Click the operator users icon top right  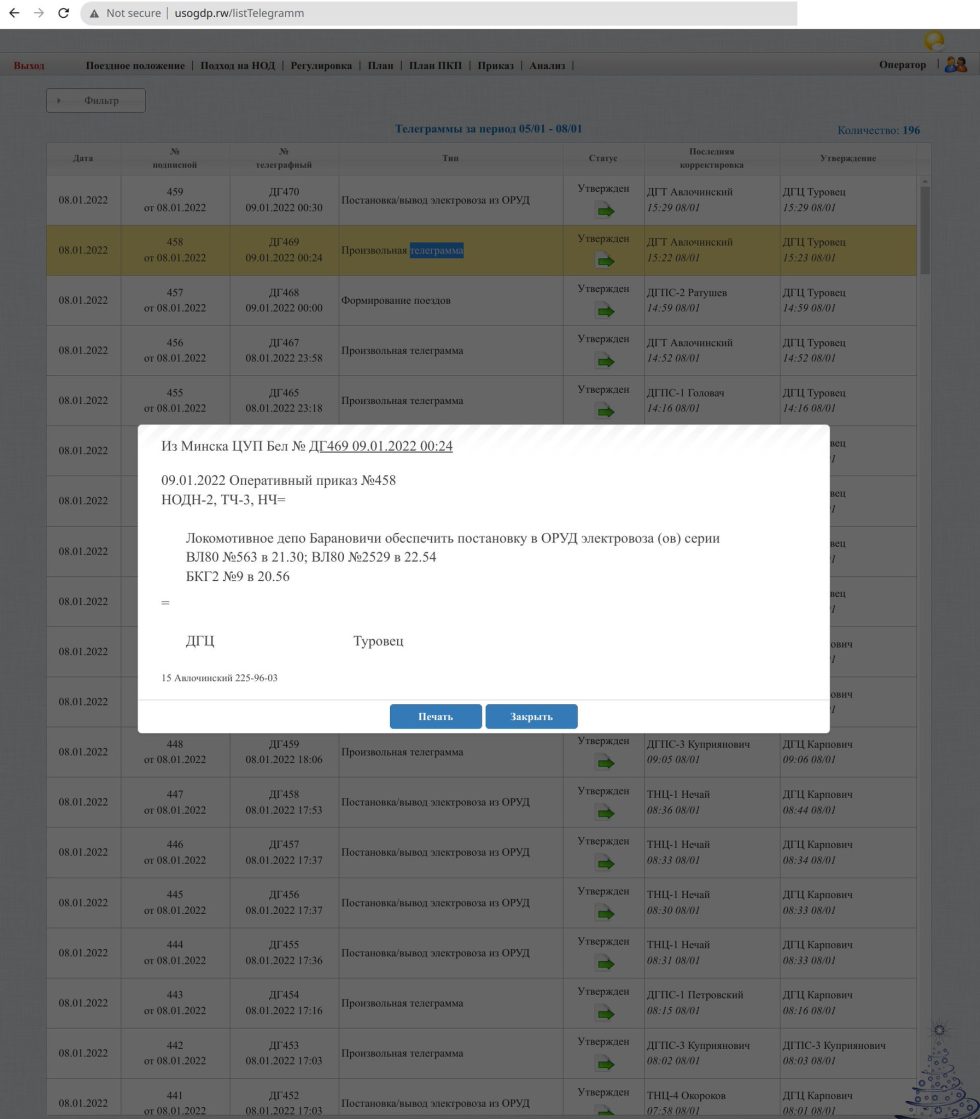[955, 65]
